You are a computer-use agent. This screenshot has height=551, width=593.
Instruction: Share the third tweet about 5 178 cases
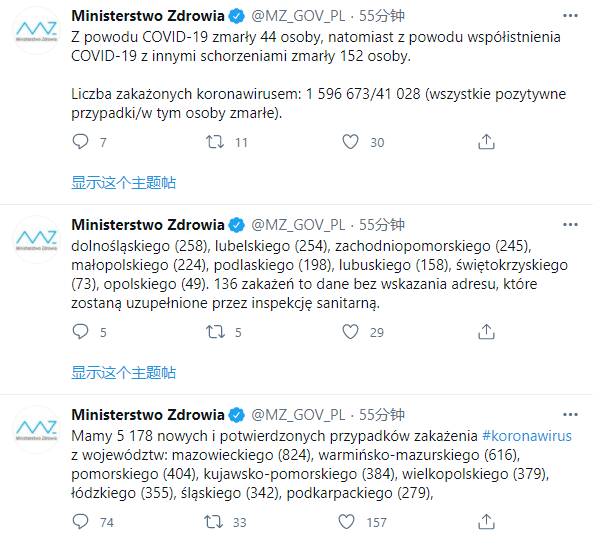pyautogui.click(x=486, y=522)
